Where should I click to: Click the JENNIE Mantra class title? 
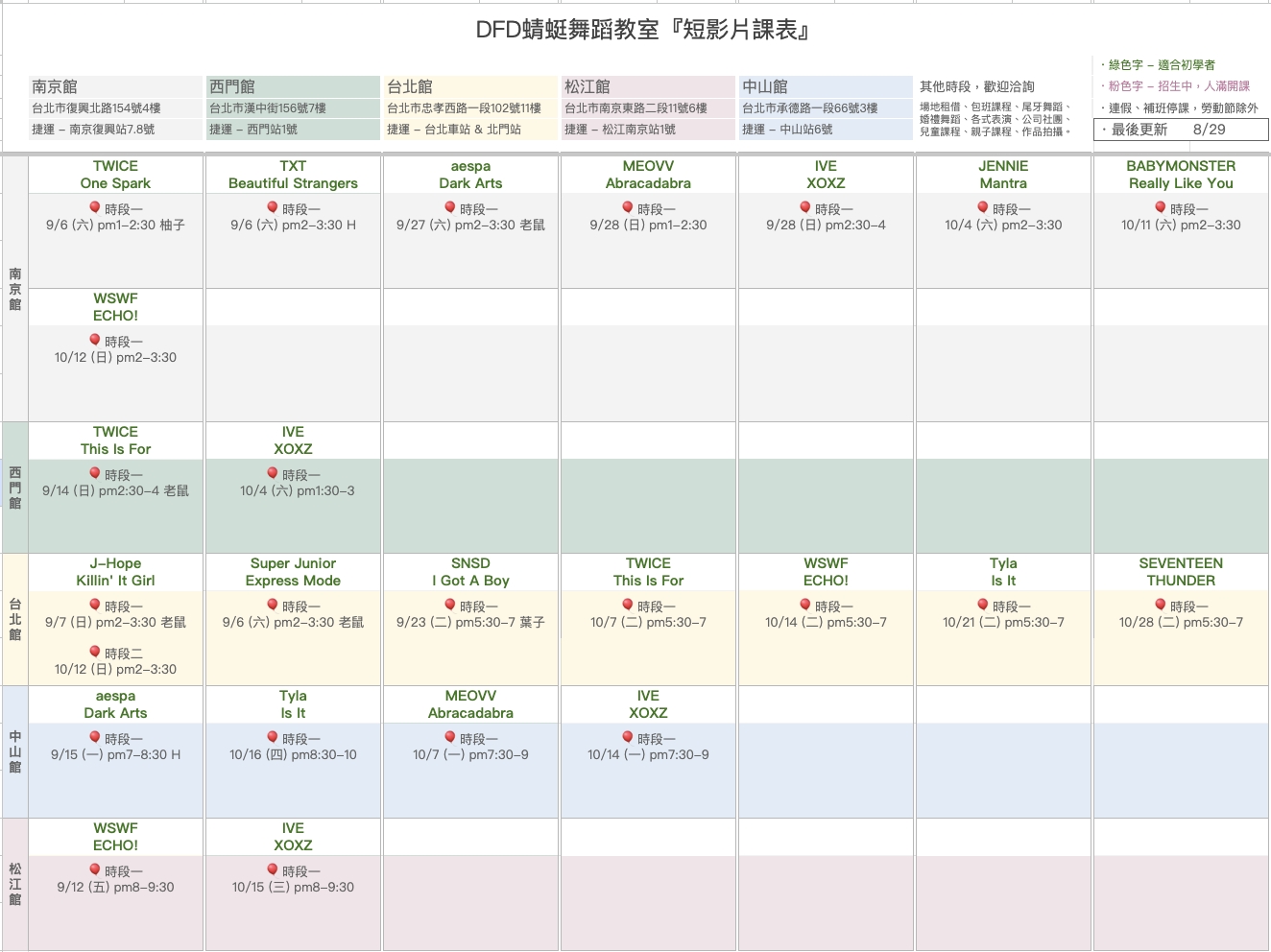pos(1003,175)
